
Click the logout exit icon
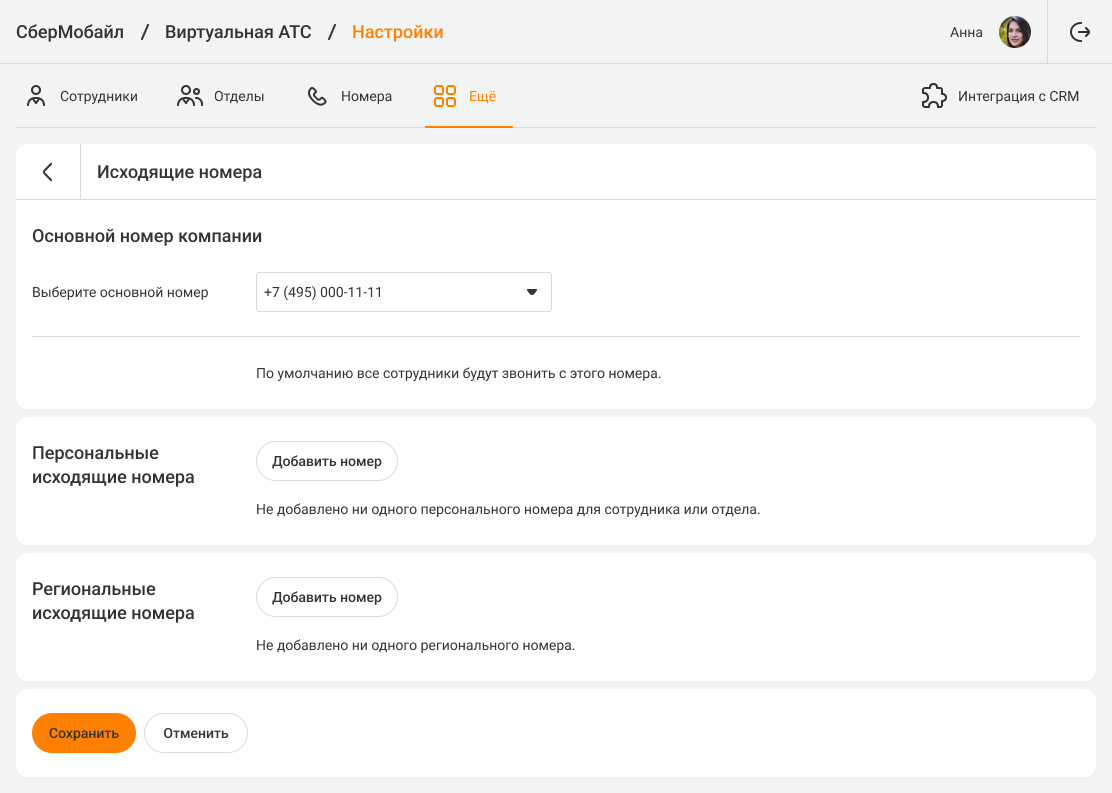click(x=1080, y=32)
